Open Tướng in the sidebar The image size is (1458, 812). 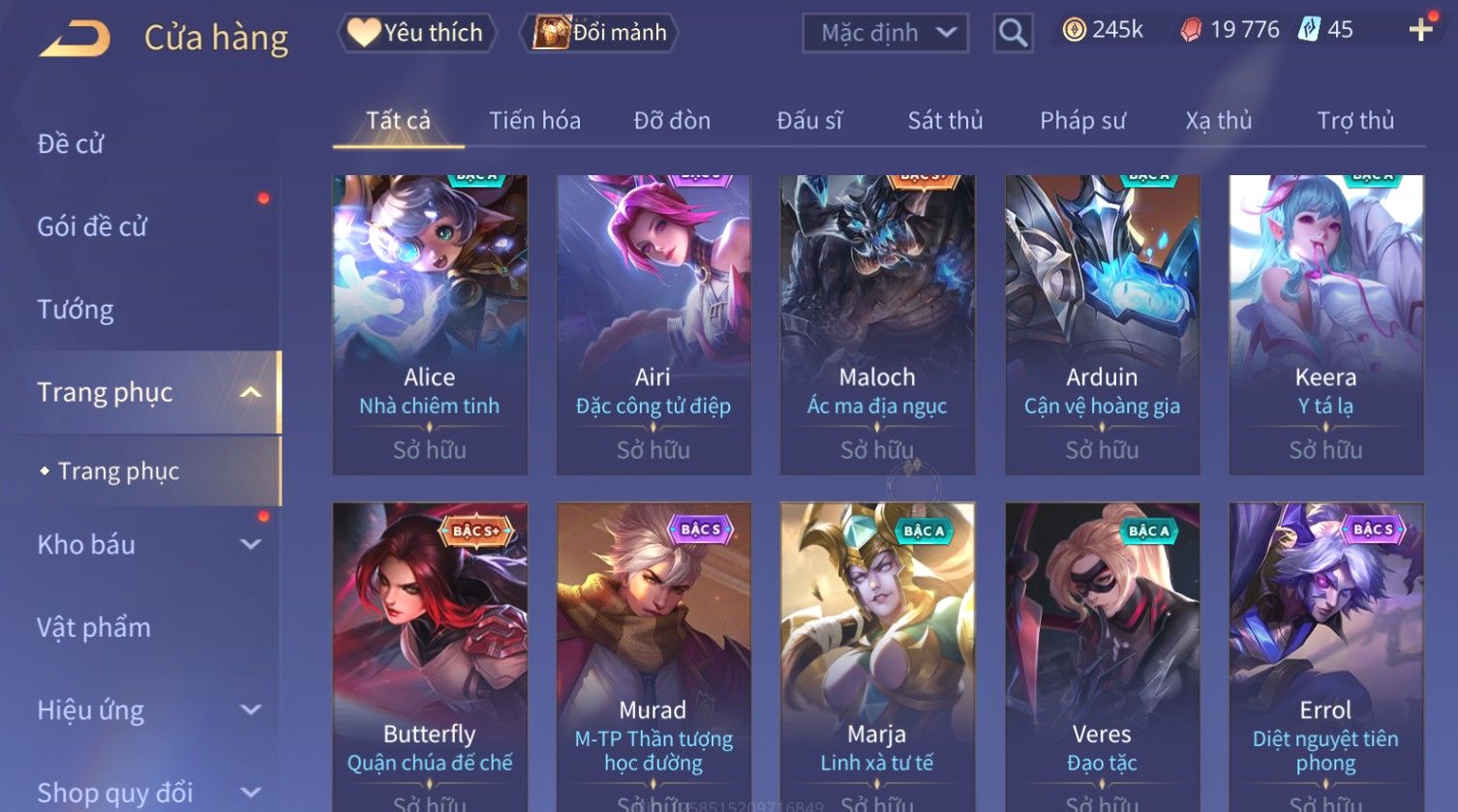76,310
